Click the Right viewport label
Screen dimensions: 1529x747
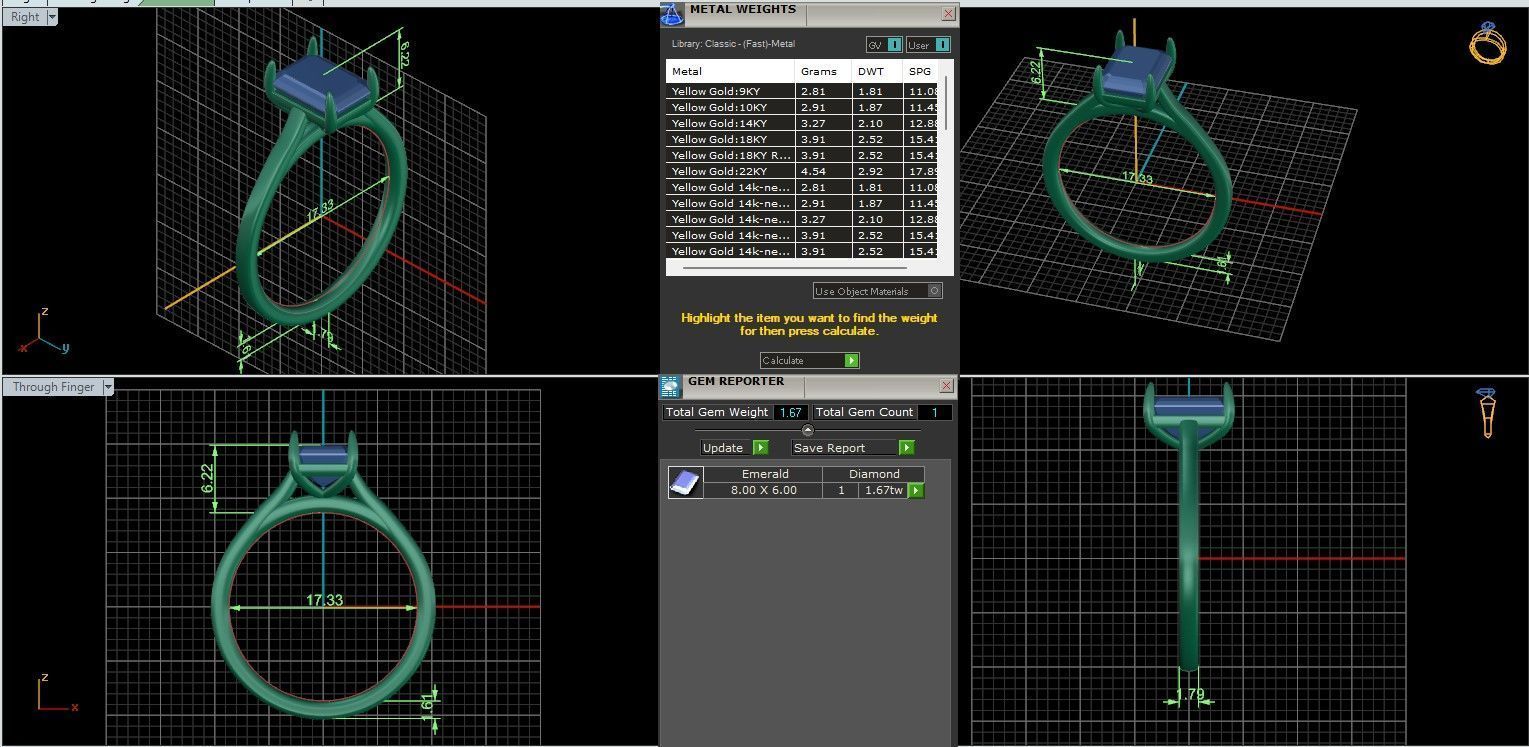click(25, 17)
